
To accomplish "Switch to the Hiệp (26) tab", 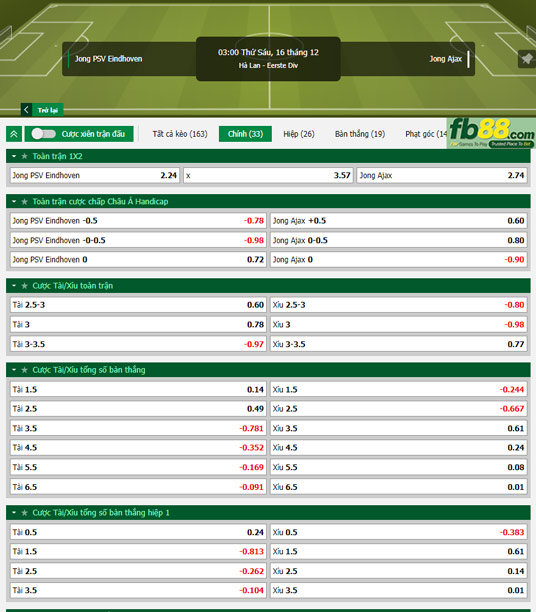I will pyautogui.click(x=299, y=134).
